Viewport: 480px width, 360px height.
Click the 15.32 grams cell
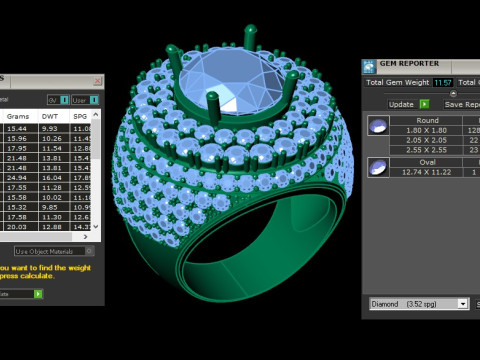click(x=20, y=207)
